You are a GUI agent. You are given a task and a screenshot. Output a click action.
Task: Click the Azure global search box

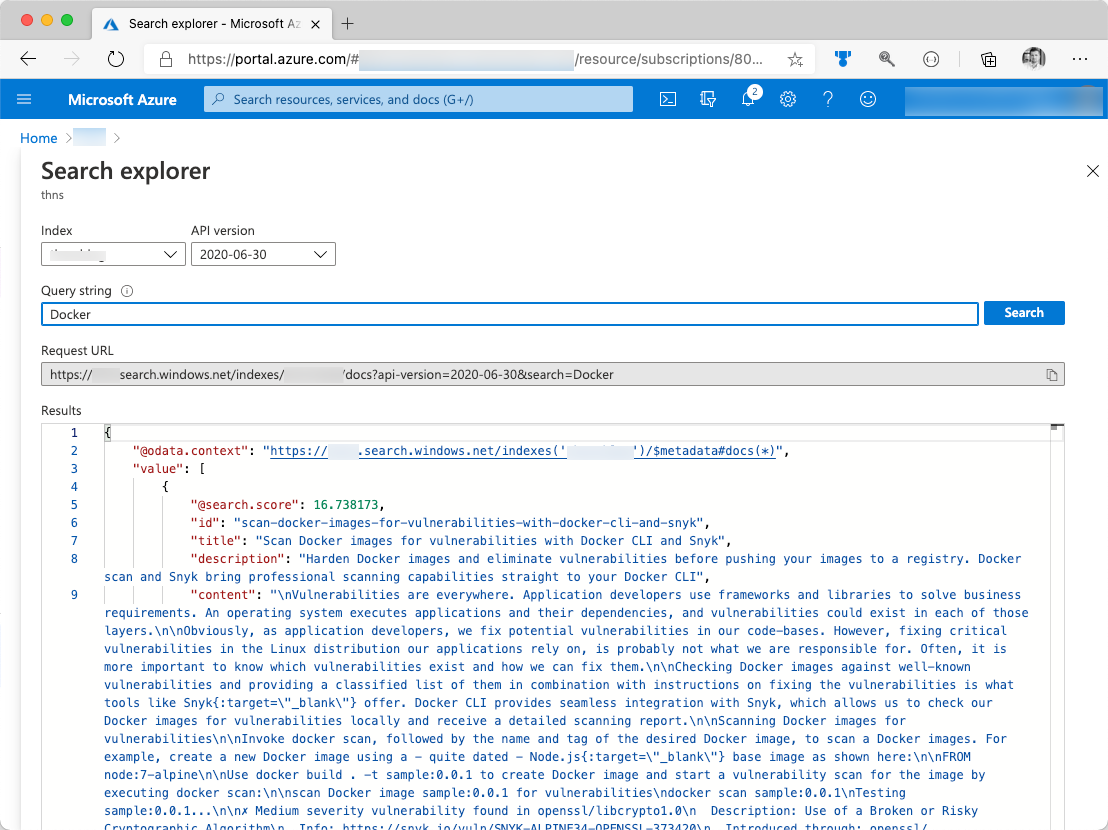tap(418, 99)
